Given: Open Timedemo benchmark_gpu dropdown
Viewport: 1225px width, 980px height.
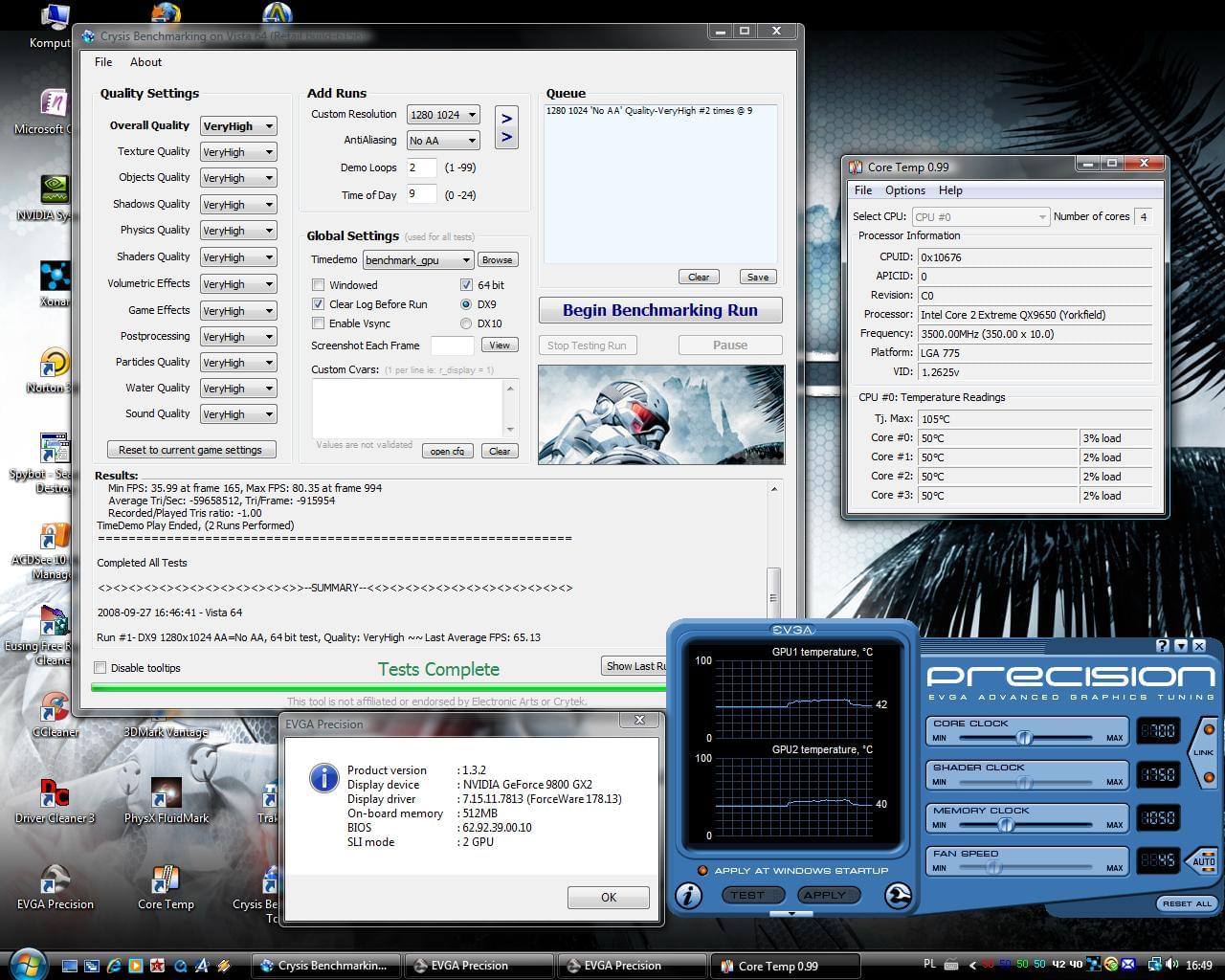Looking at the screenshot, I should [418, 260].
